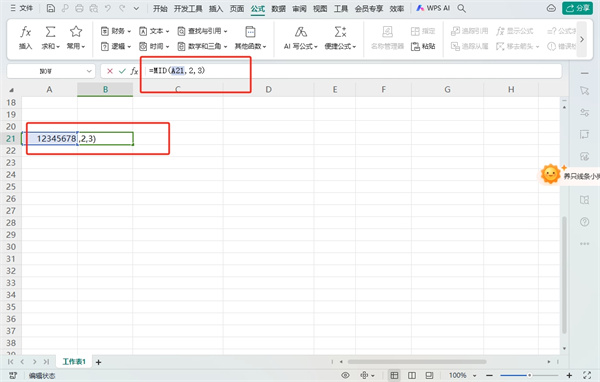Open the 100% zoom level dropdown

coord(462,375)
